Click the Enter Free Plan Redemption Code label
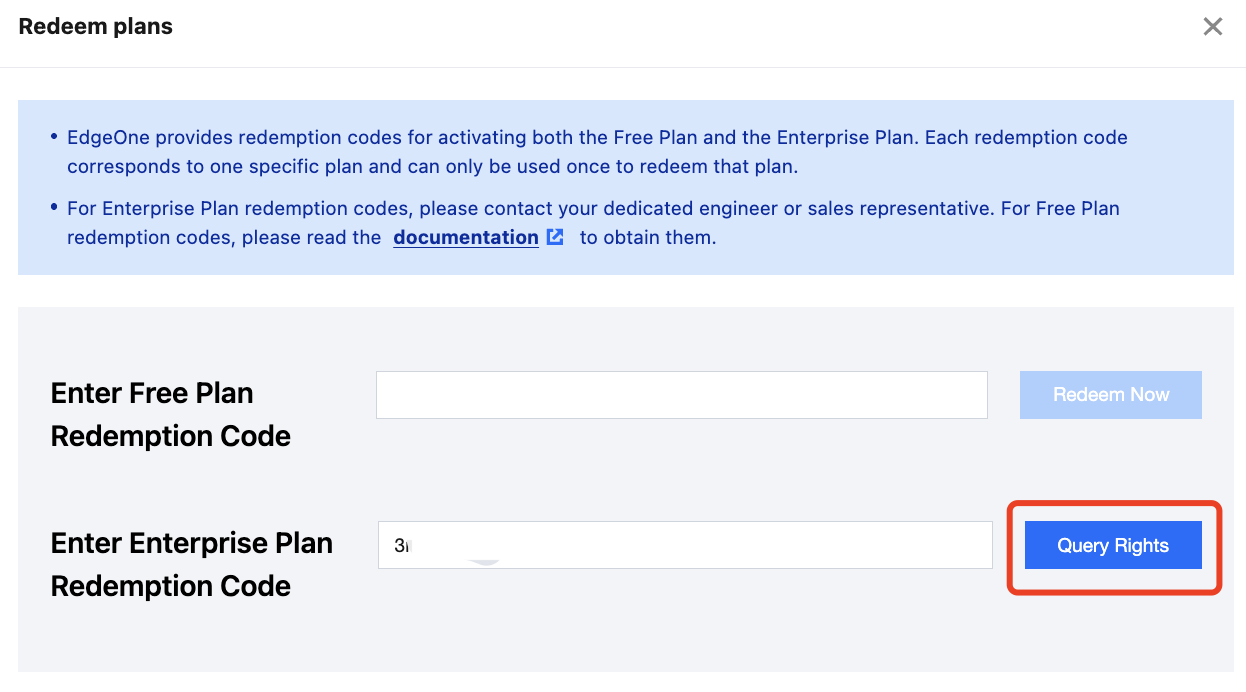This screenshot has width=1246, height=692. (170, 414)
